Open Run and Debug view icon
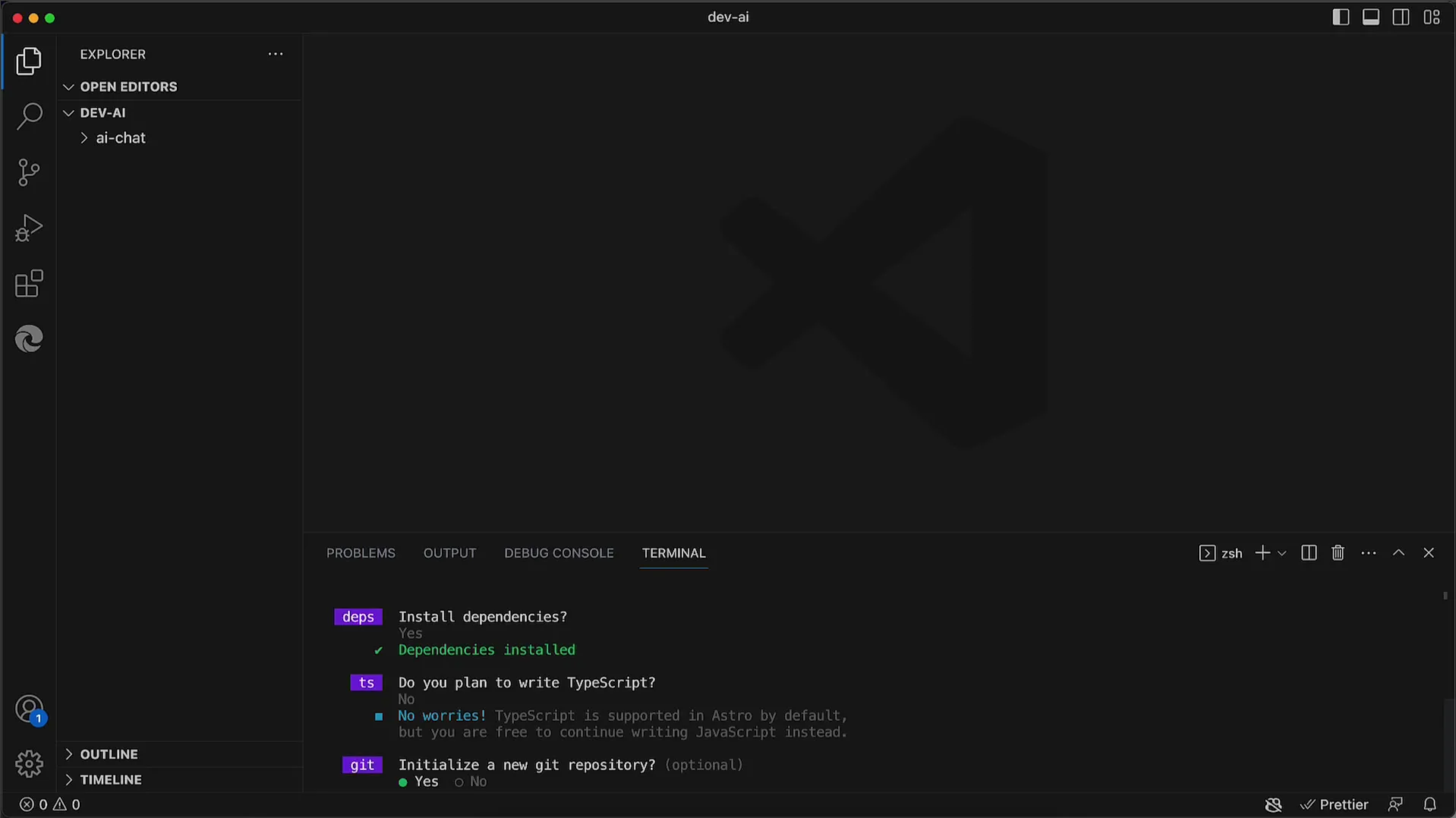Image resolution: width=1456 pixels, height=818 pixels. (29, 228)
